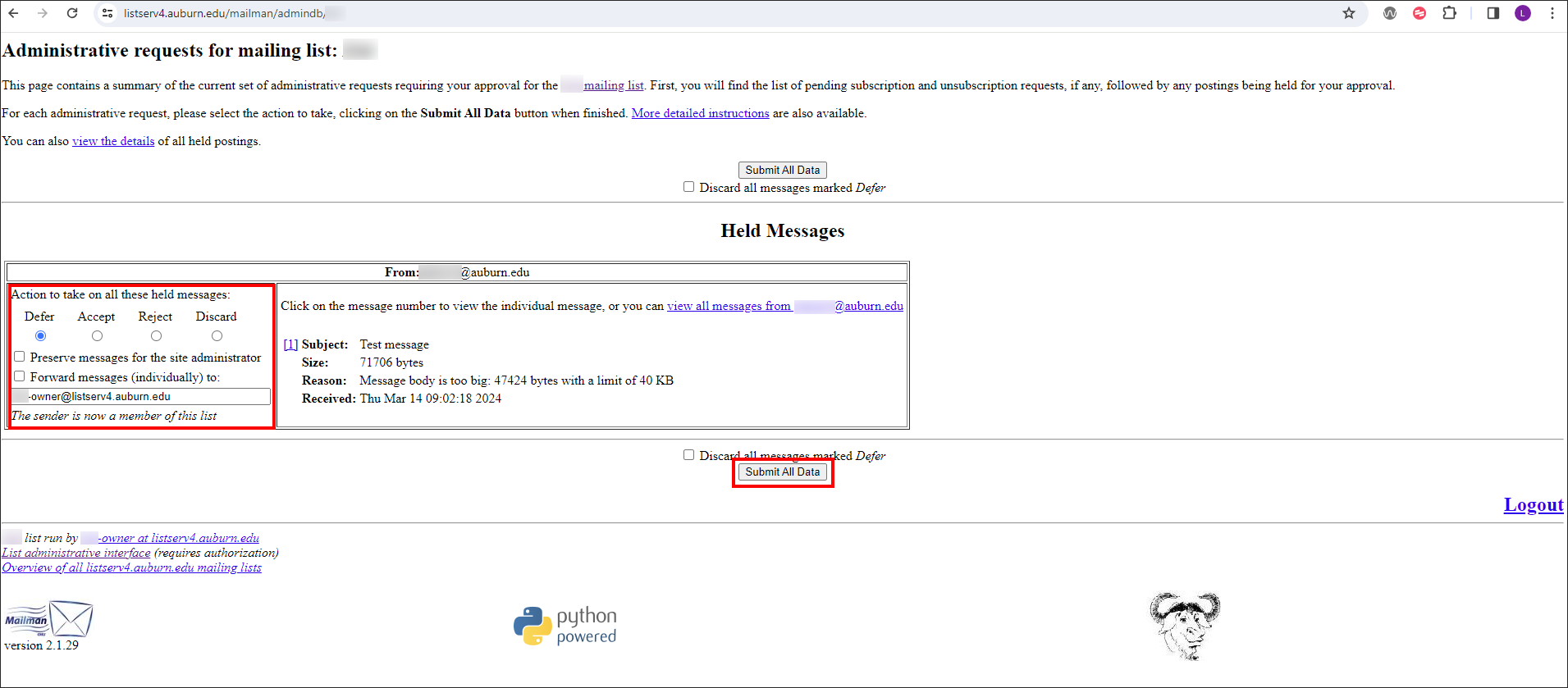The height and width of the screenshot is (688, 1568).
Task: Click 'The sender is now a member' note
Action: (x=114, y=416)
